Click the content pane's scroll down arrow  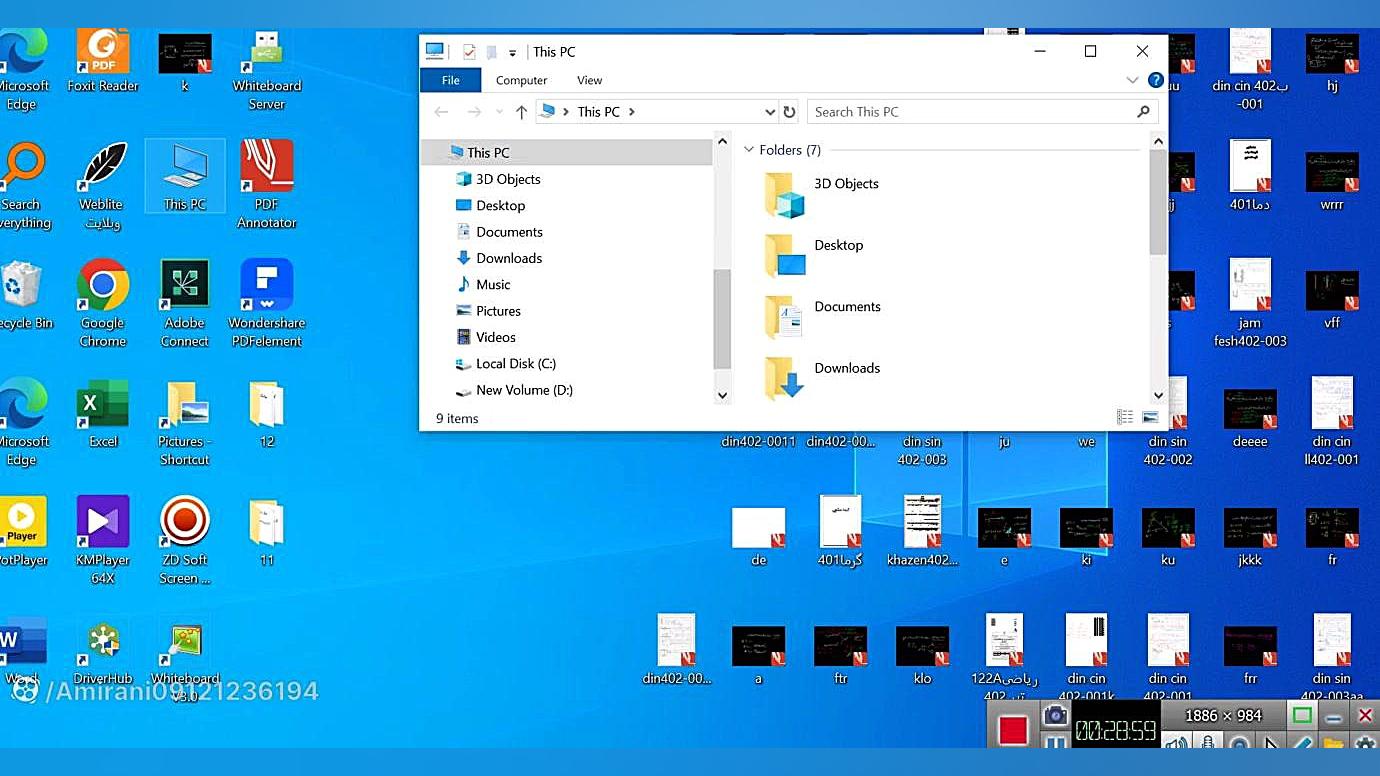pyautogui.click(x=1158, y=395)
